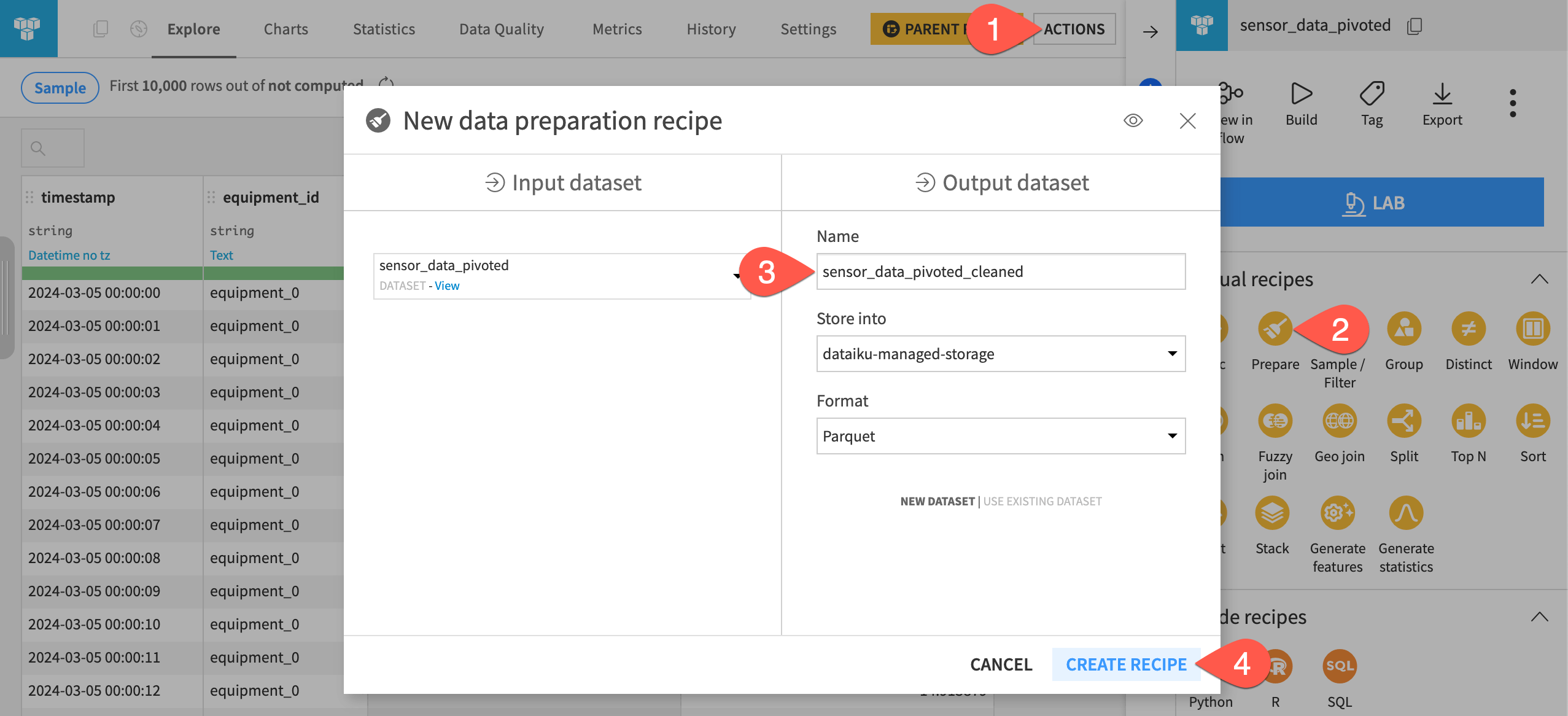Collapse the Visual recipes section
The height and width of the screenshot is (716, 1568).
click(x=1541, y=279)
